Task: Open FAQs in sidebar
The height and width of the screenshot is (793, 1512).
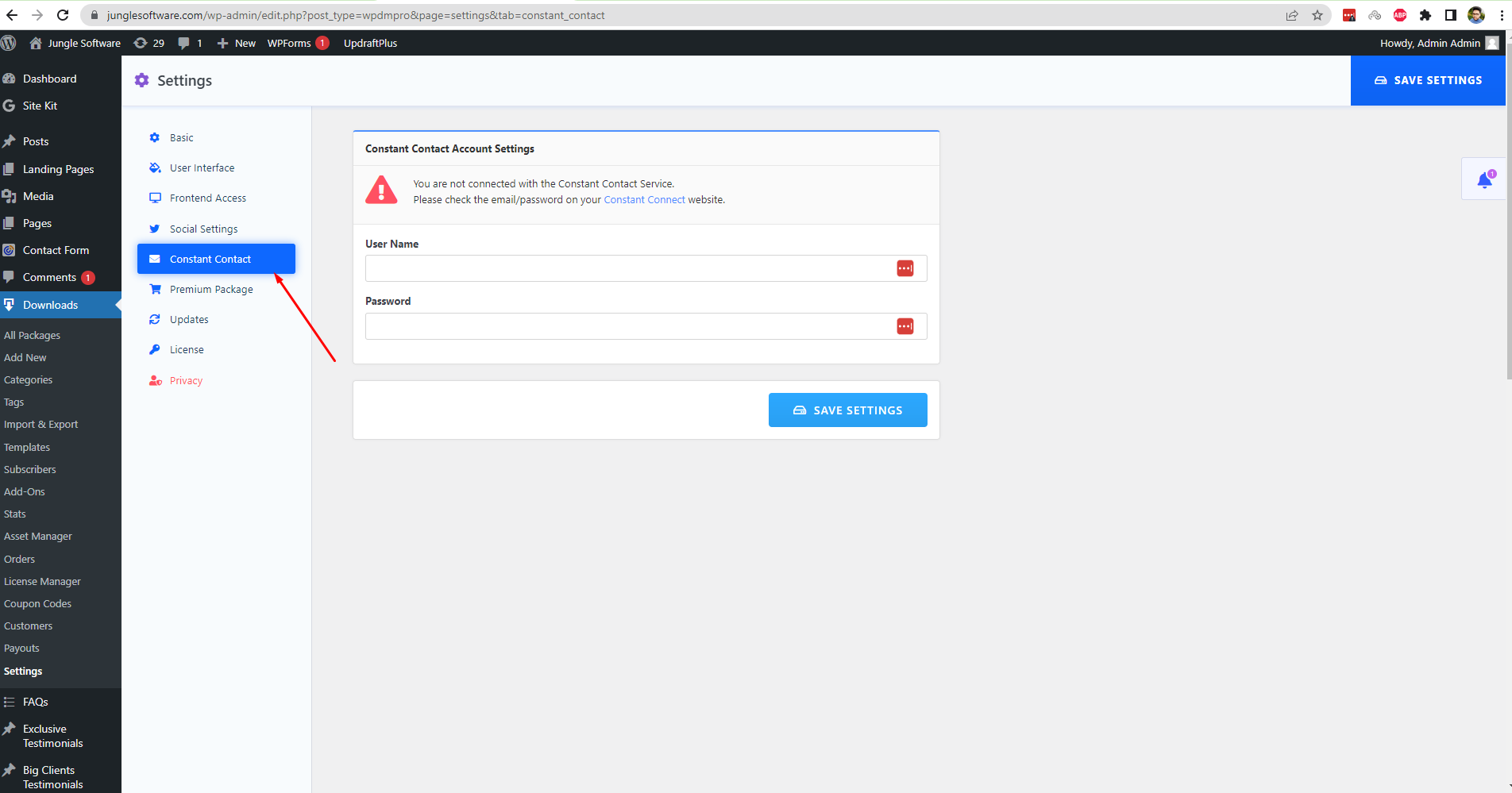Action: point(60,702)
